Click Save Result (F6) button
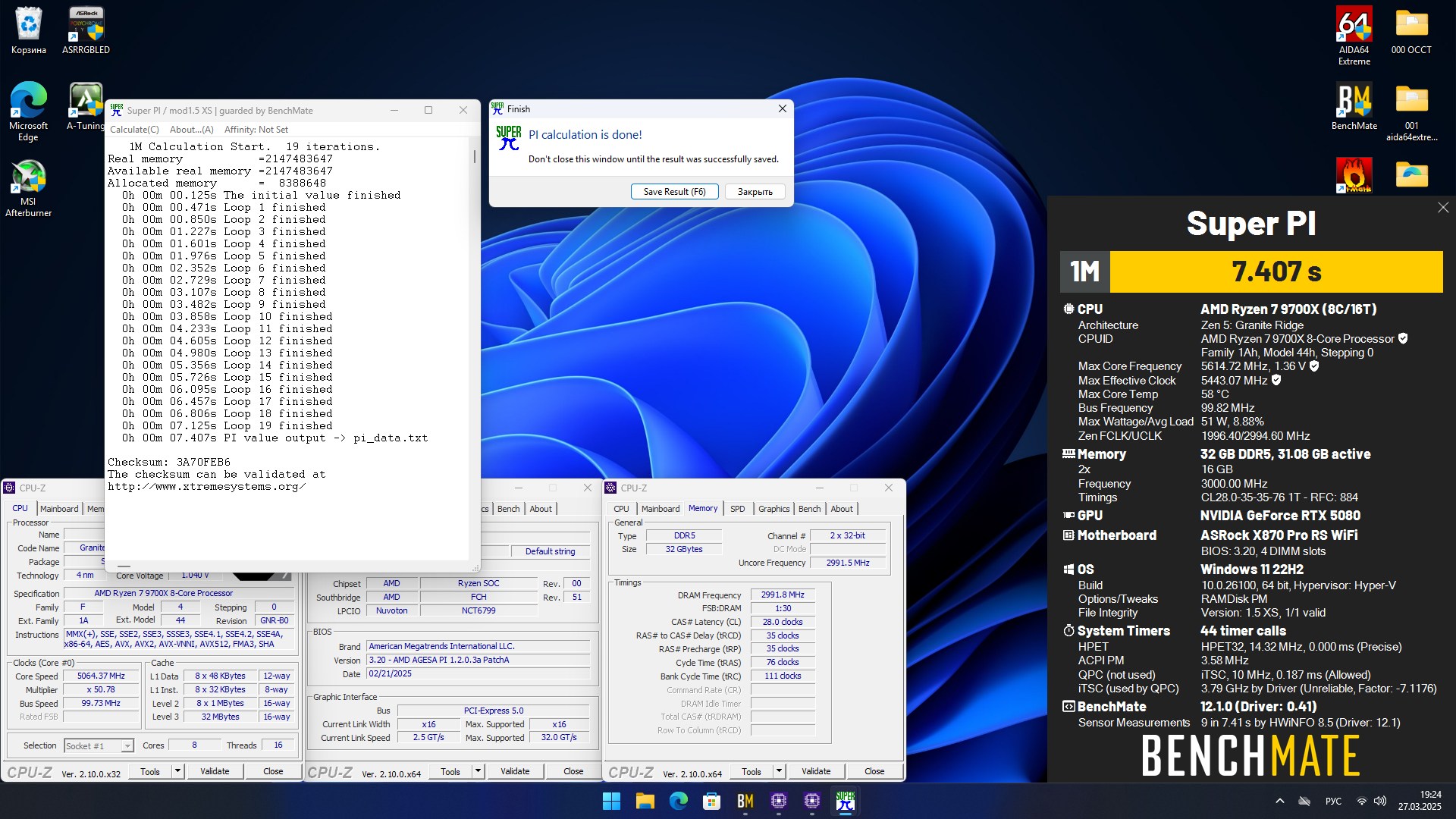Image resolution: width=1456 pixels, height=819 pixels. pyautogui.click(x=674, y=192)
